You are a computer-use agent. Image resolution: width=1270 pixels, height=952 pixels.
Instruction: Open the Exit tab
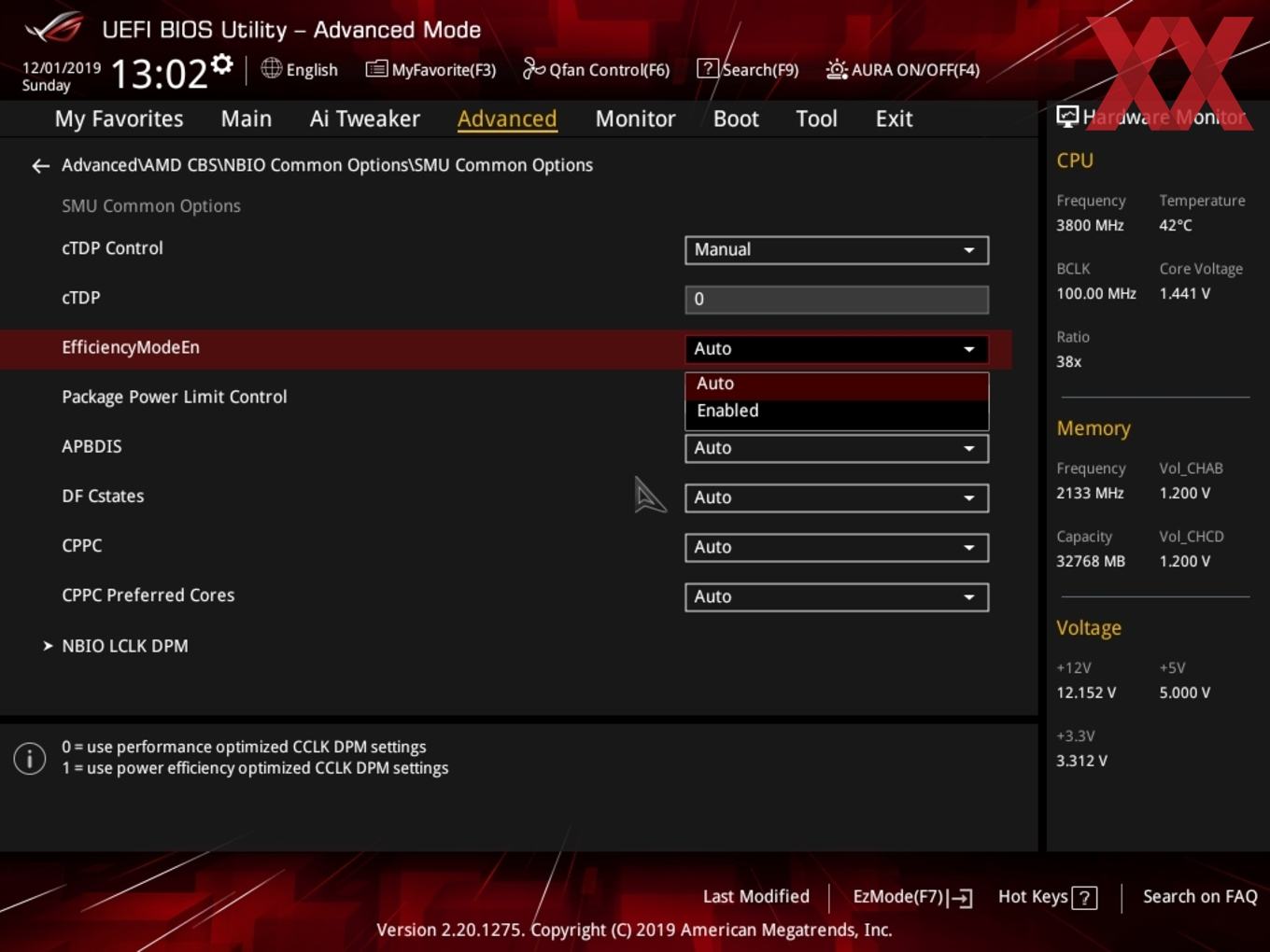click(x=894, y=119)
